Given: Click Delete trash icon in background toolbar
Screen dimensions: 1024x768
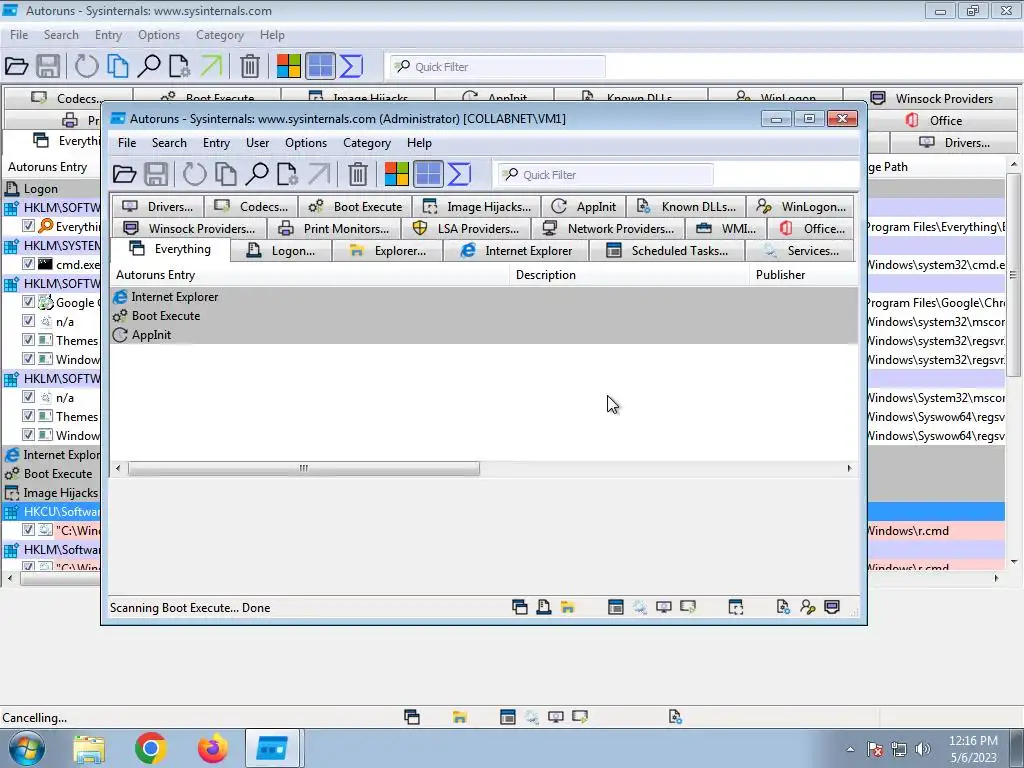Looking at the screenshot, I should [250, 66].
